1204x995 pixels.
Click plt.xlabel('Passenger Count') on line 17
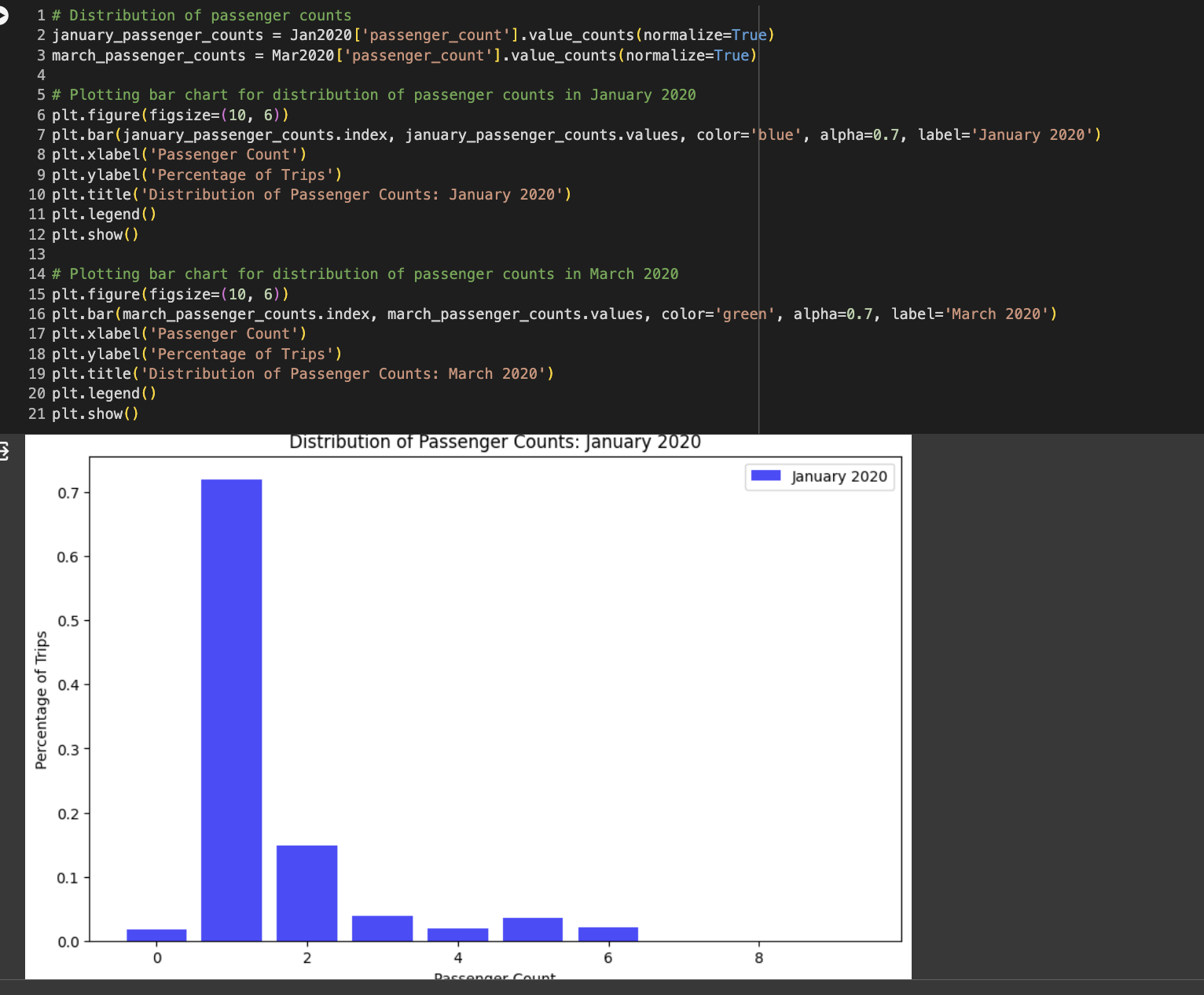click(179, 334)
